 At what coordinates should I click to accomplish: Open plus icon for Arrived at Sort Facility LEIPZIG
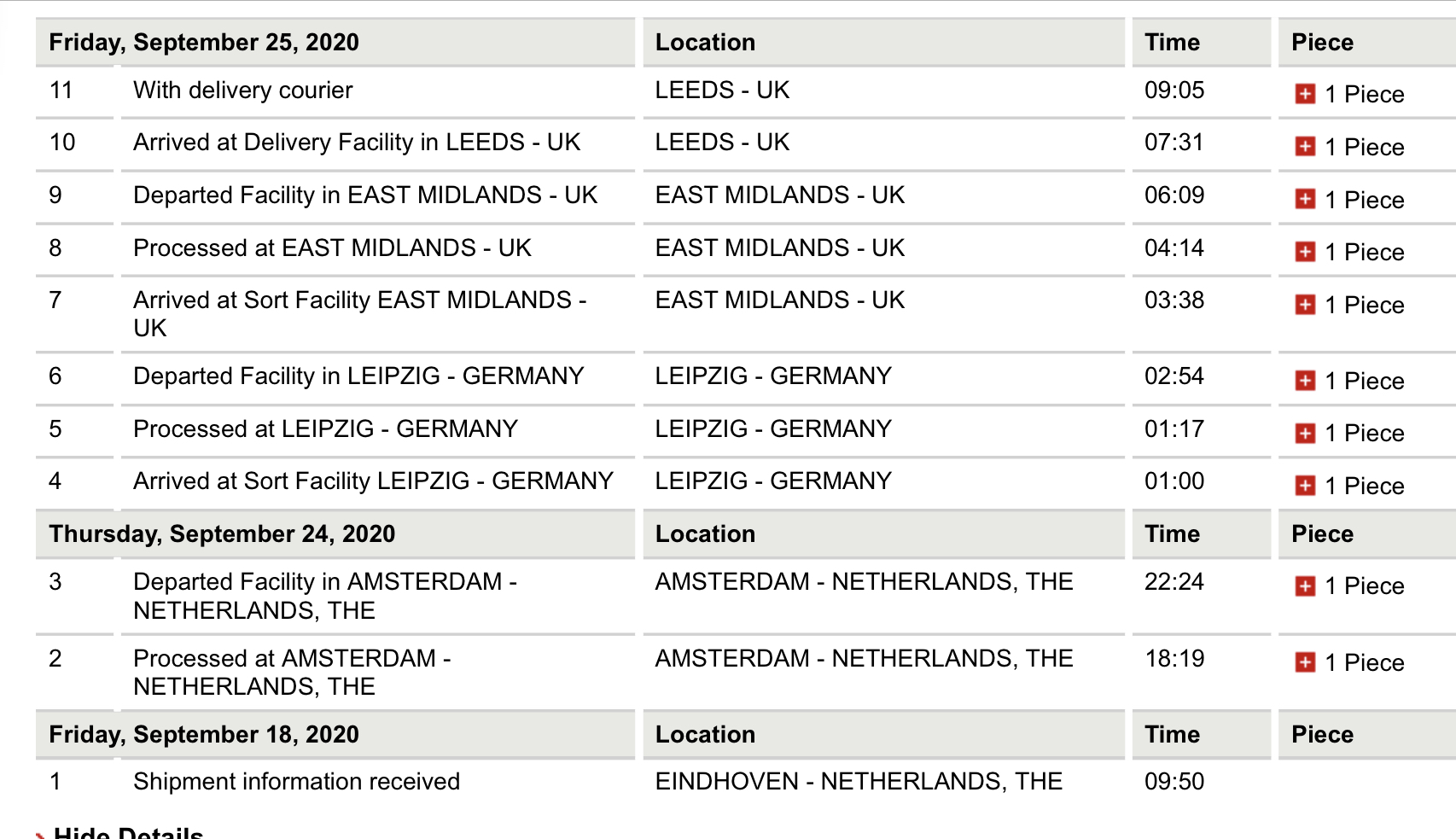pyautogui.click(x=1305, y=486)
